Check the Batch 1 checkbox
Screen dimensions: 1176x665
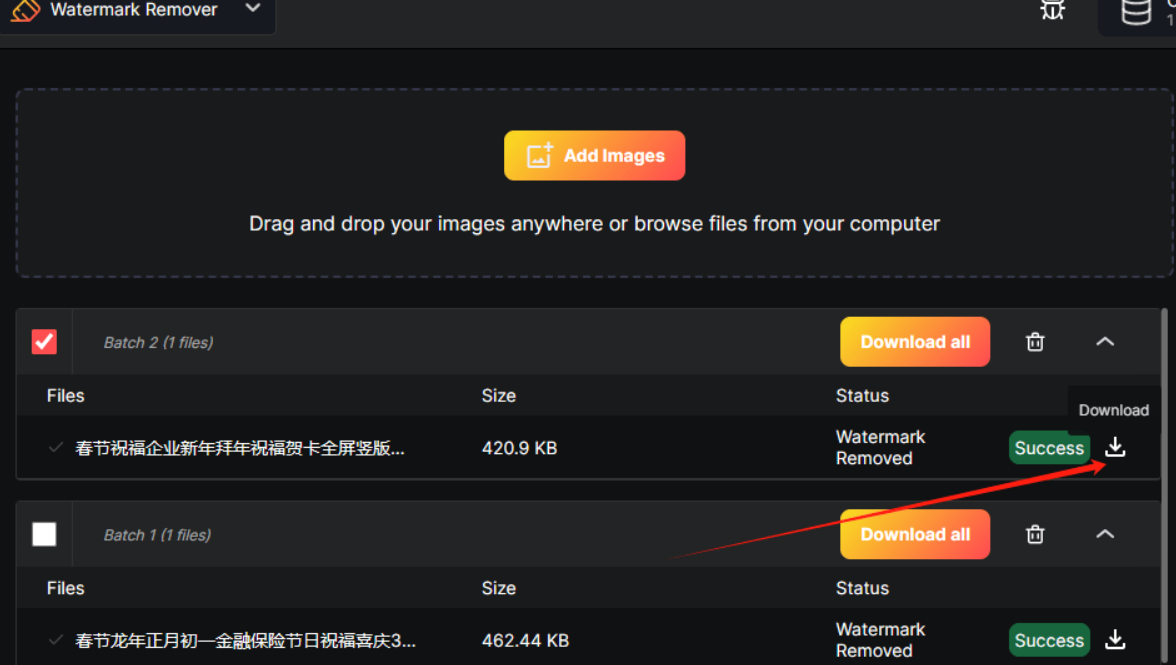(x=44, y=535)
